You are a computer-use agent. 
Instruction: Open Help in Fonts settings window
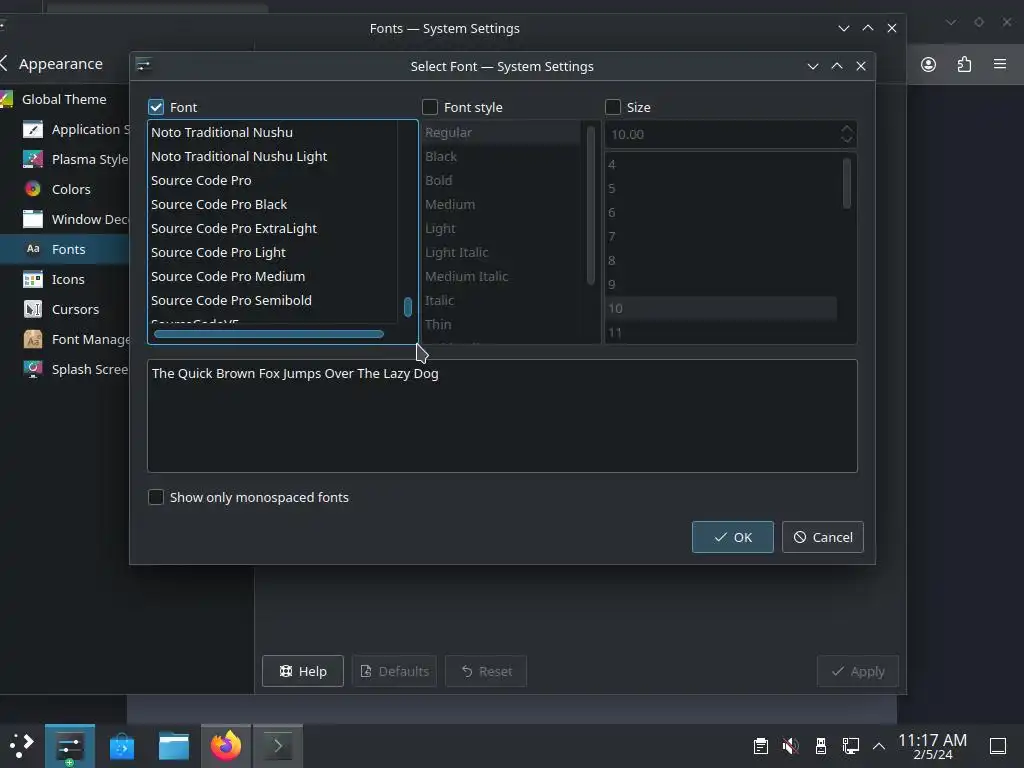303,671
